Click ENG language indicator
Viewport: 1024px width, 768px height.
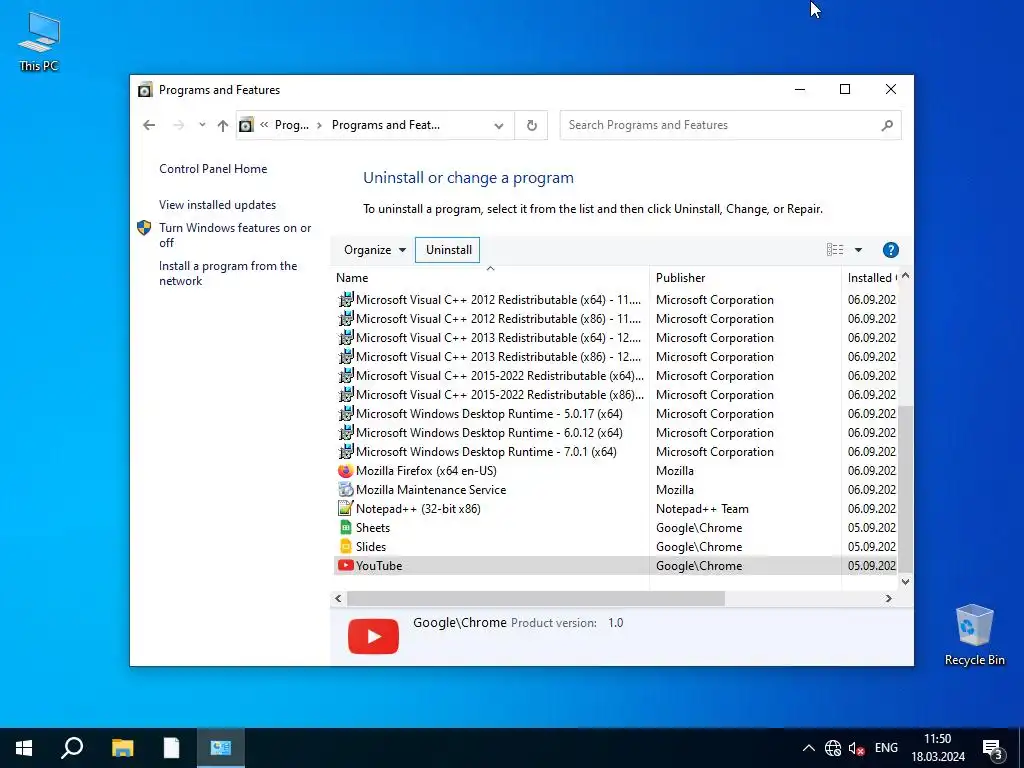[x=886, y=748]
